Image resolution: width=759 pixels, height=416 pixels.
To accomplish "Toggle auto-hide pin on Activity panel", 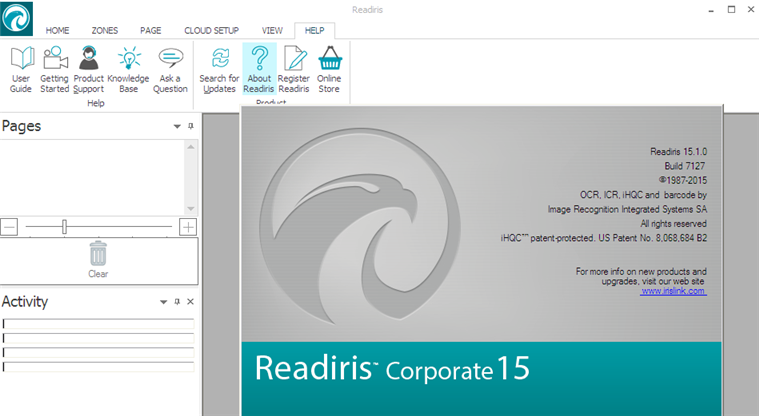I will point(177,302).
